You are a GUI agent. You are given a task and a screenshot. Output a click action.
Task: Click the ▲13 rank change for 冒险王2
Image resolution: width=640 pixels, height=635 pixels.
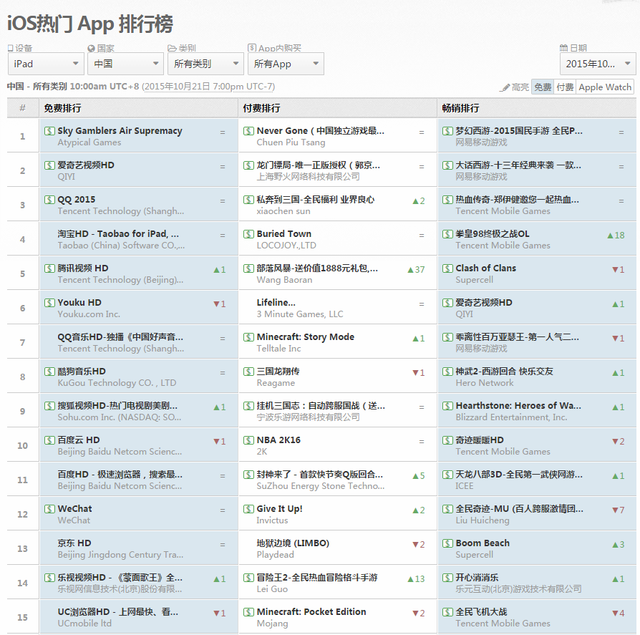[x=416, y=579]
